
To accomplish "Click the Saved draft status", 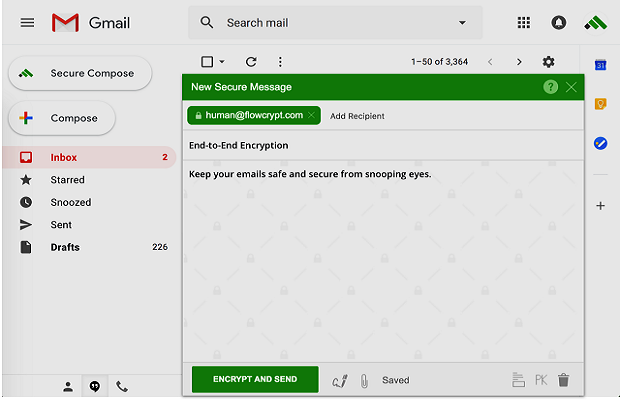I will tap(395, 380).
